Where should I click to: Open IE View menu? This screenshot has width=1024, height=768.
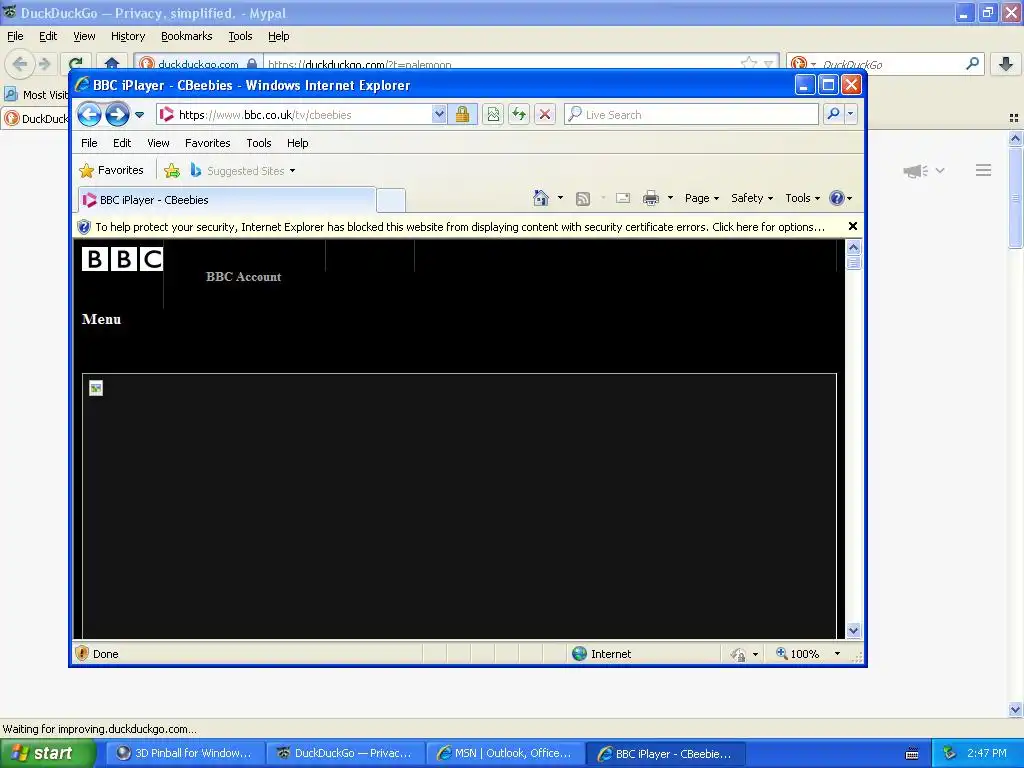158,143
